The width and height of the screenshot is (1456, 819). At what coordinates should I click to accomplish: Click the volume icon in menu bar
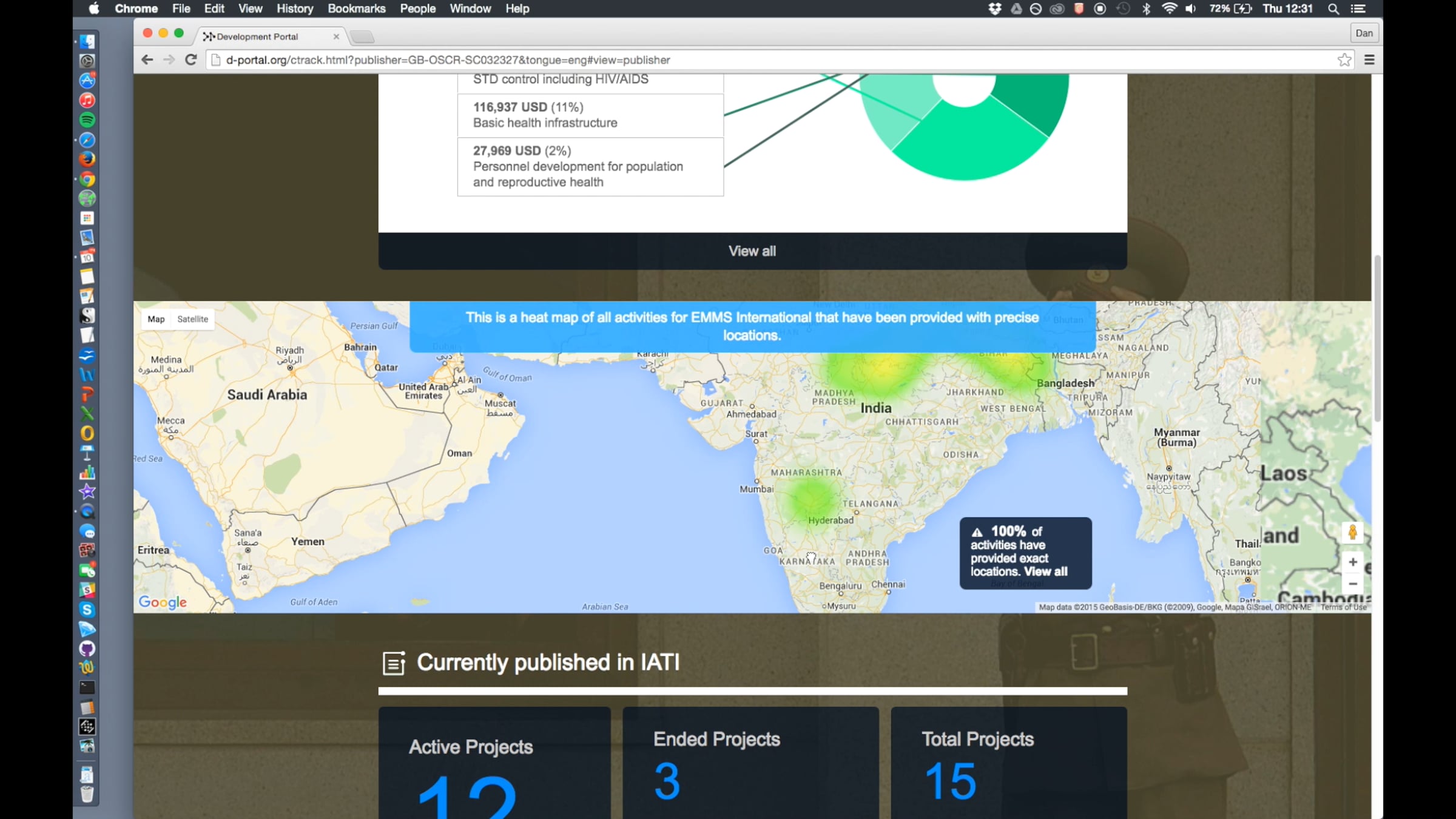[1191, 8]
